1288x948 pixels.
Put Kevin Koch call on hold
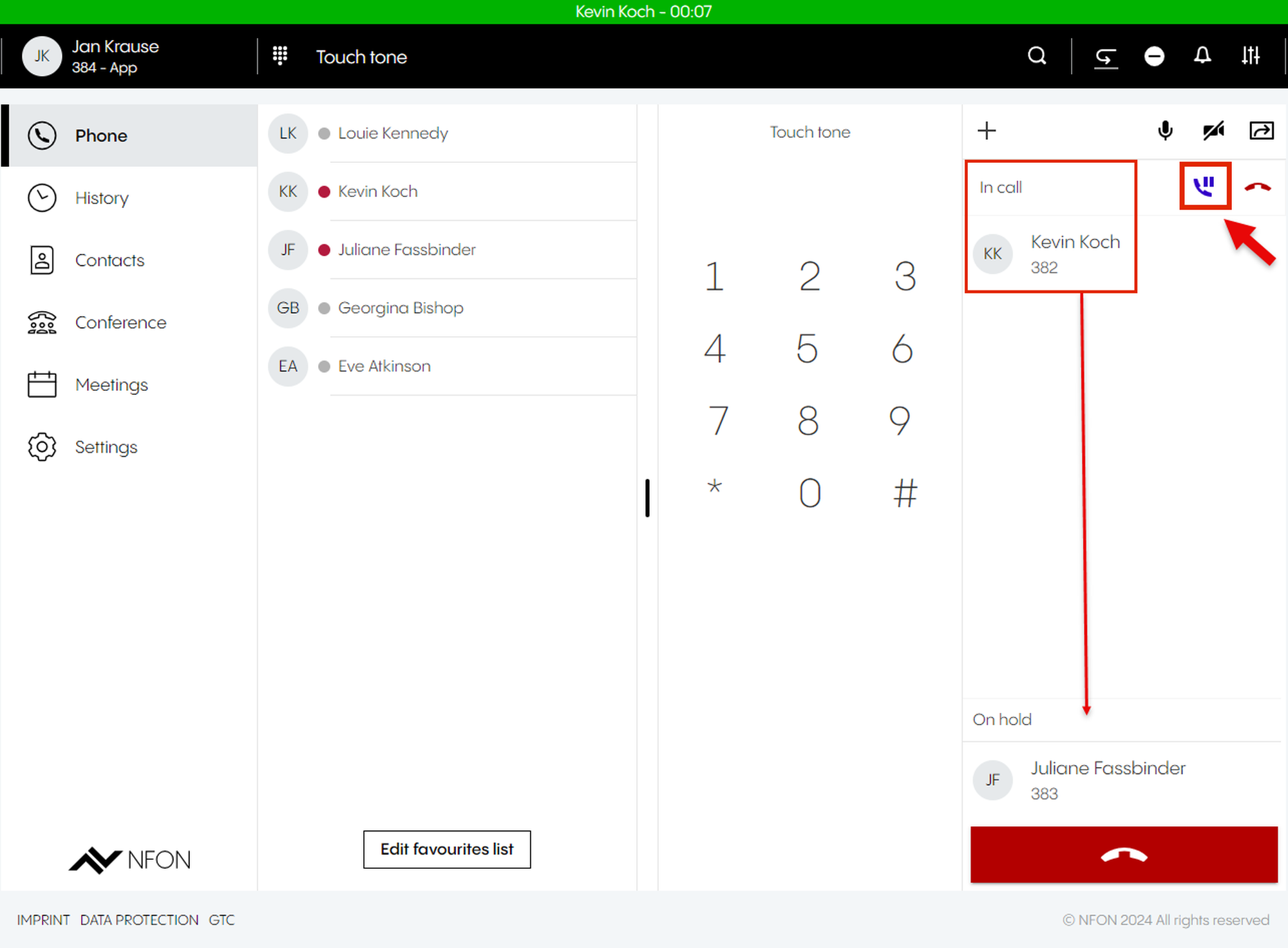click(1204, 186)
